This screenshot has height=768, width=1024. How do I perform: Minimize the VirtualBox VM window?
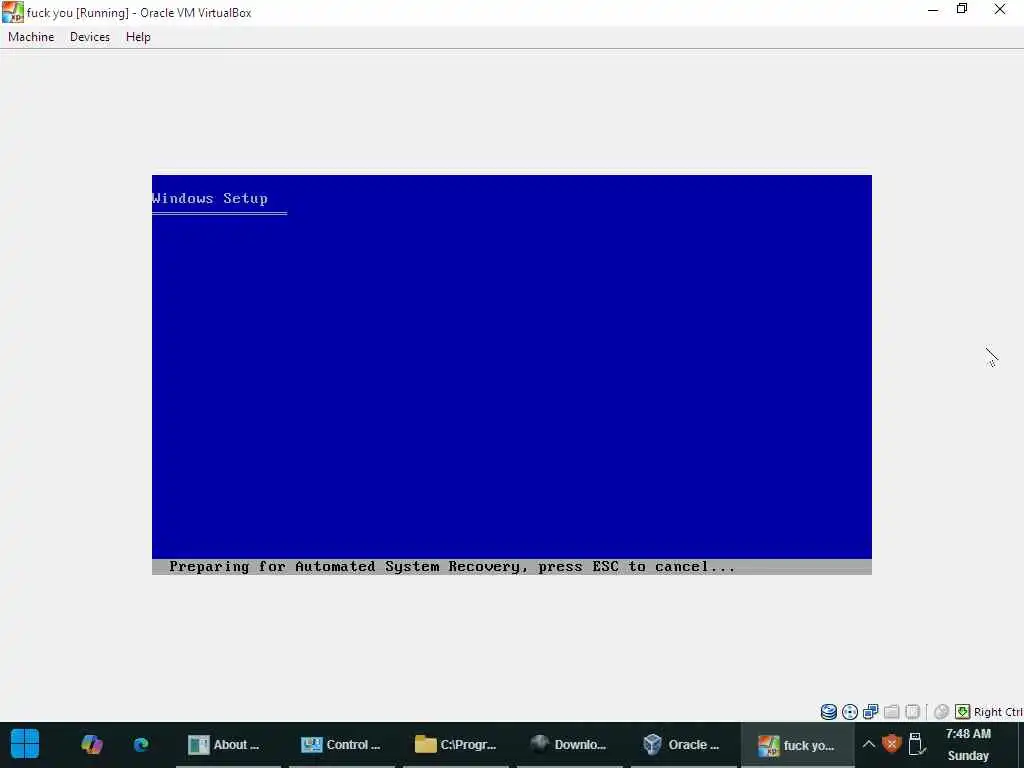click(933, 10)
